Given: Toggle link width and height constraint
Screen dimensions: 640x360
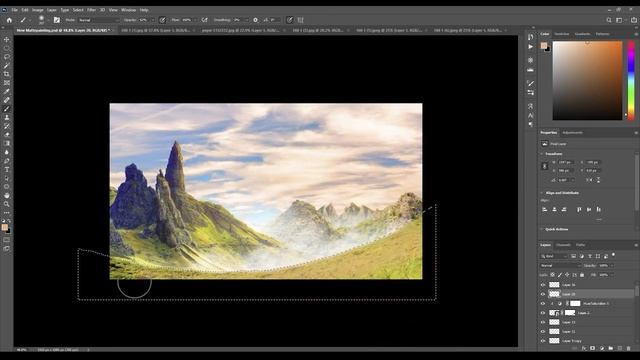Looking at the screenshot, I should click(544, 166).
